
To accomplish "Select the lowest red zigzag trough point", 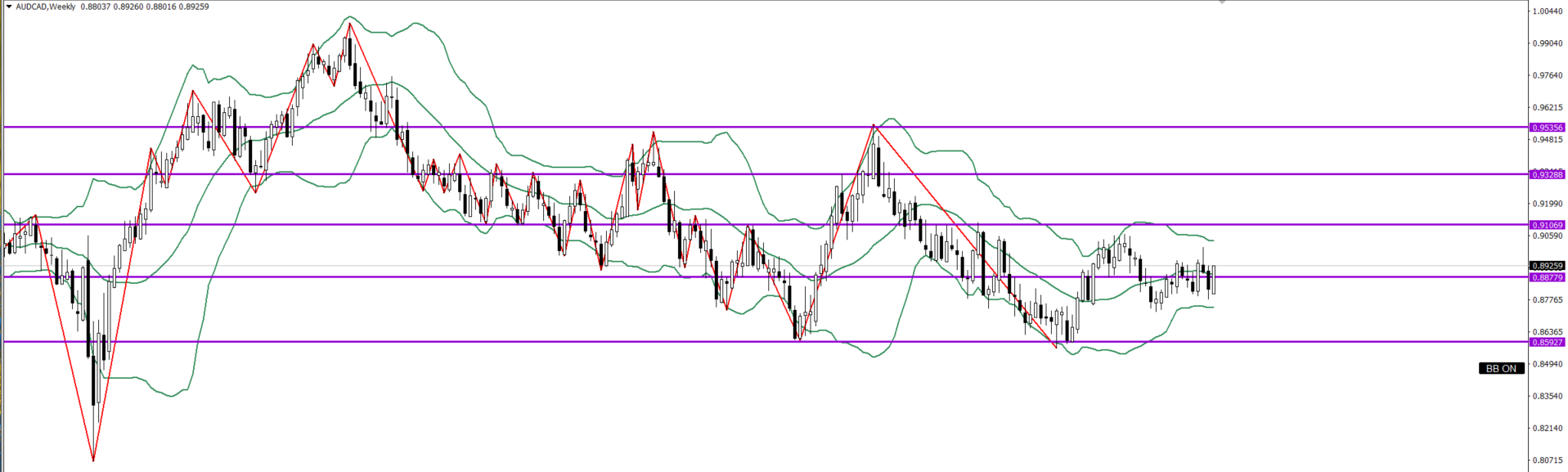I will point(93,461).
